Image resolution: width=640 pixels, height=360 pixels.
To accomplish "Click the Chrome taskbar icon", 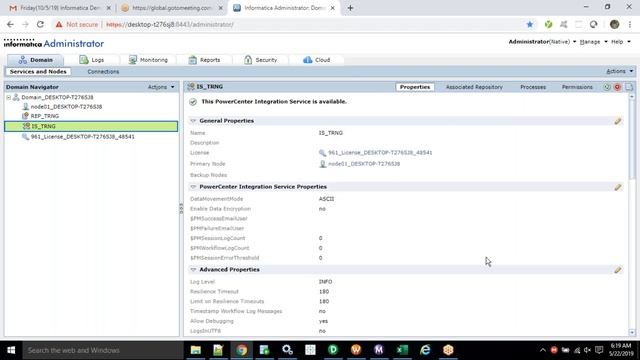I will [241, 350].
